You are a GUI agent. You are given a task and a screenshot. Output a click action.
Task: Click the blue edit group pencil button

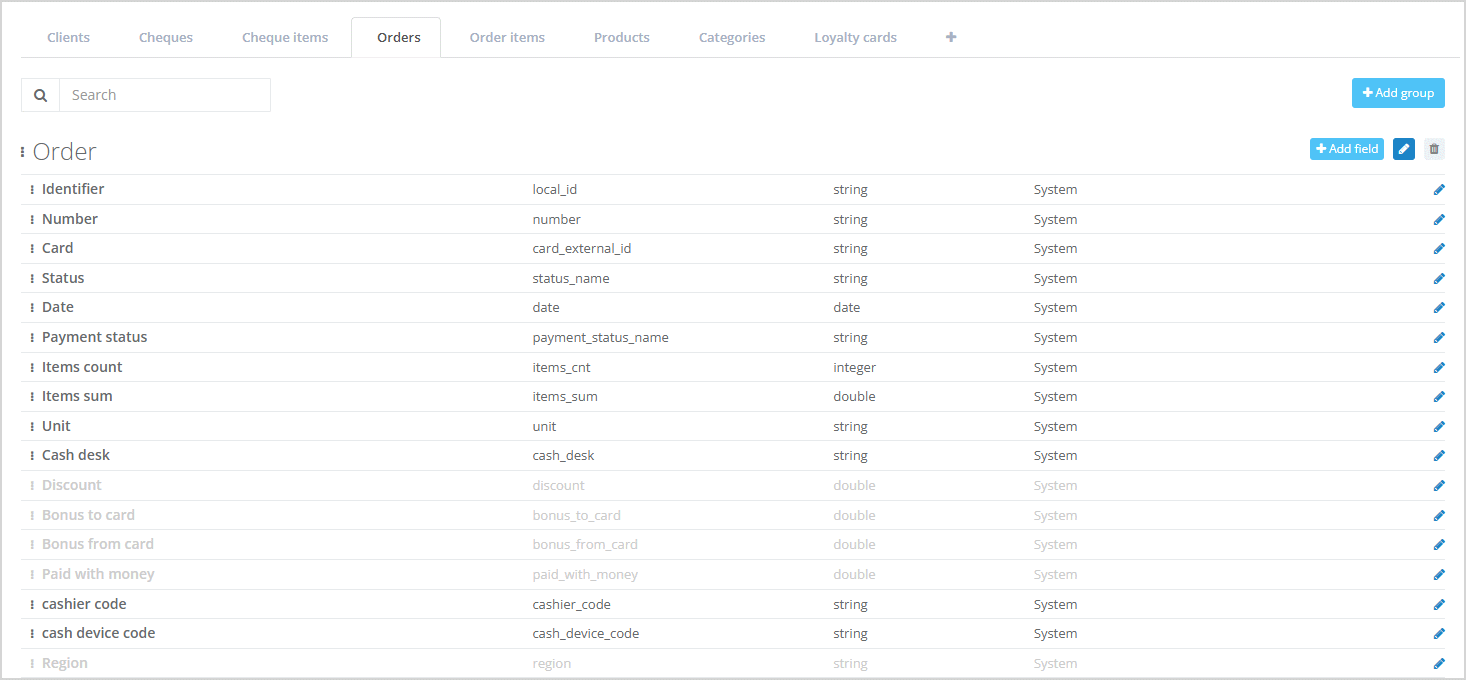coord(1404,149)
